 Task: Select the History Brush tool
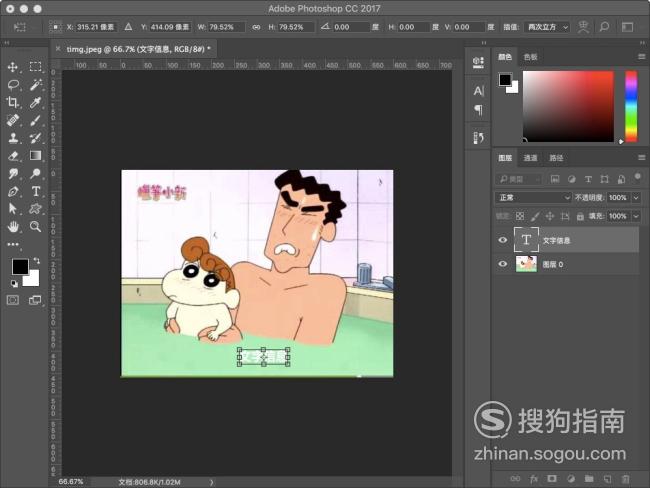(35, 138)
